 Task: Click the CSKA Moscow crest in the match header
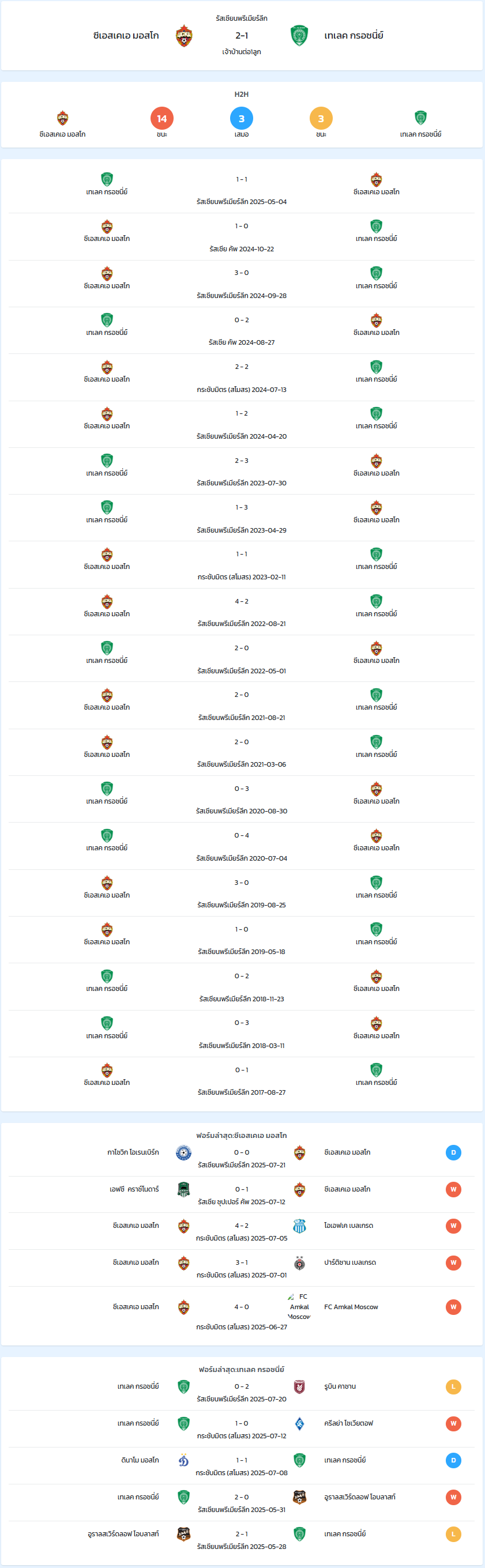(183, 36)
